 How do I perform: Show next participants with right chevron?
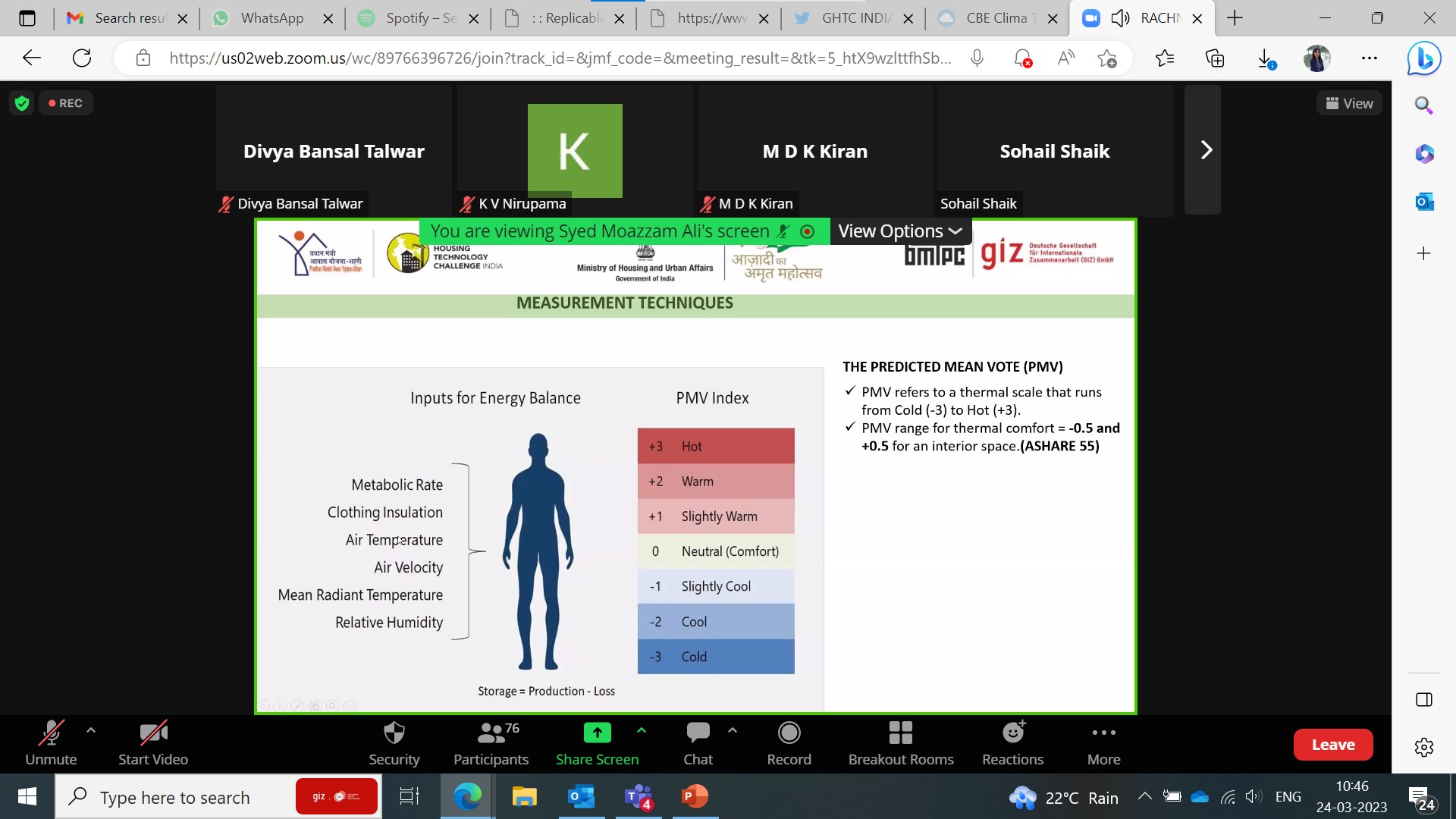pyautogui.click(x=1206, y=150)
